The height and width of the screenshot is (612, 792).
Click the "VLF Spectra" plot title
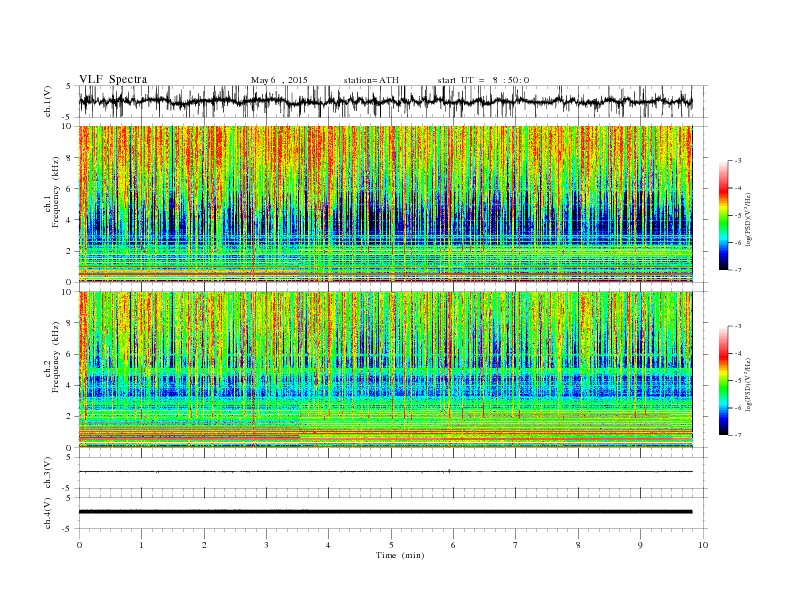point(113,79)
